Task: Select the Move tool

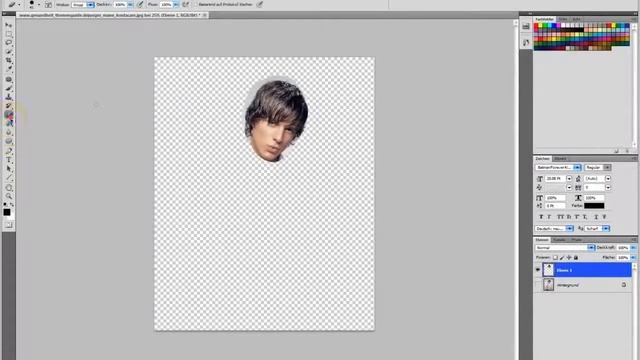Action: [9, 25]
